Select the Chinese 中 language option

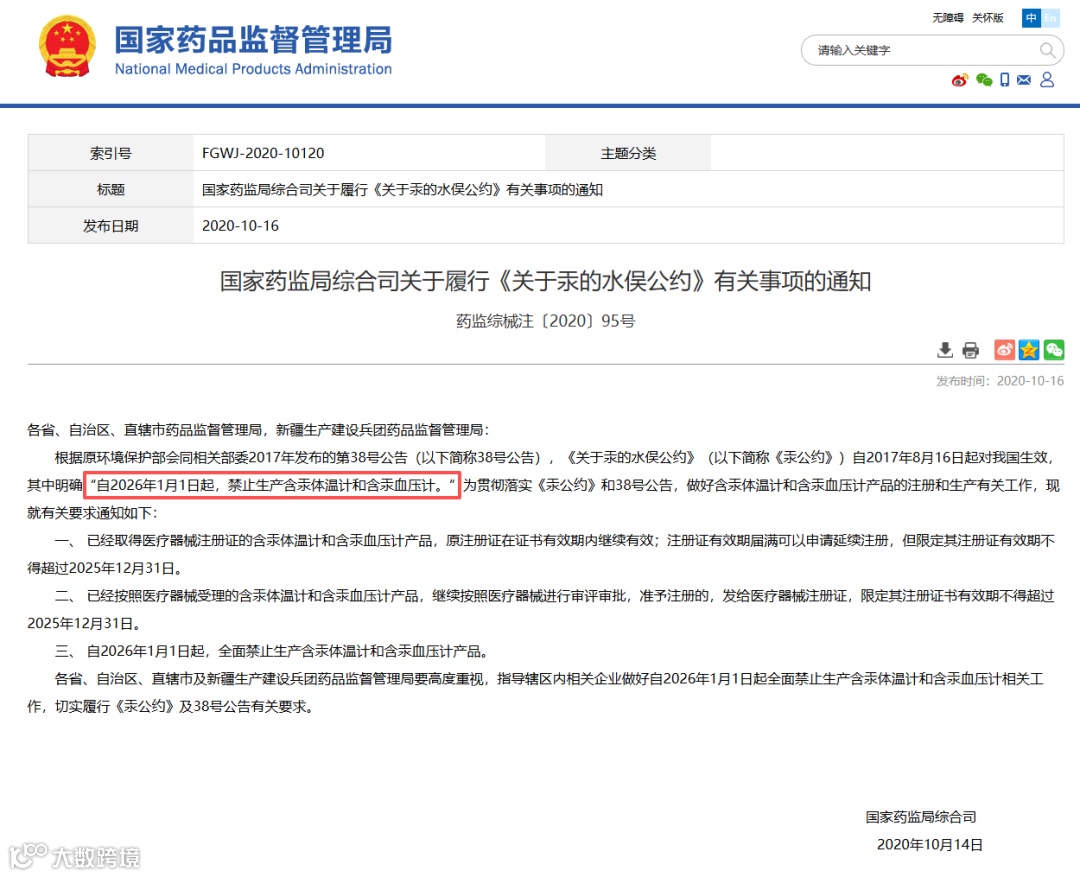point(1031,18)
